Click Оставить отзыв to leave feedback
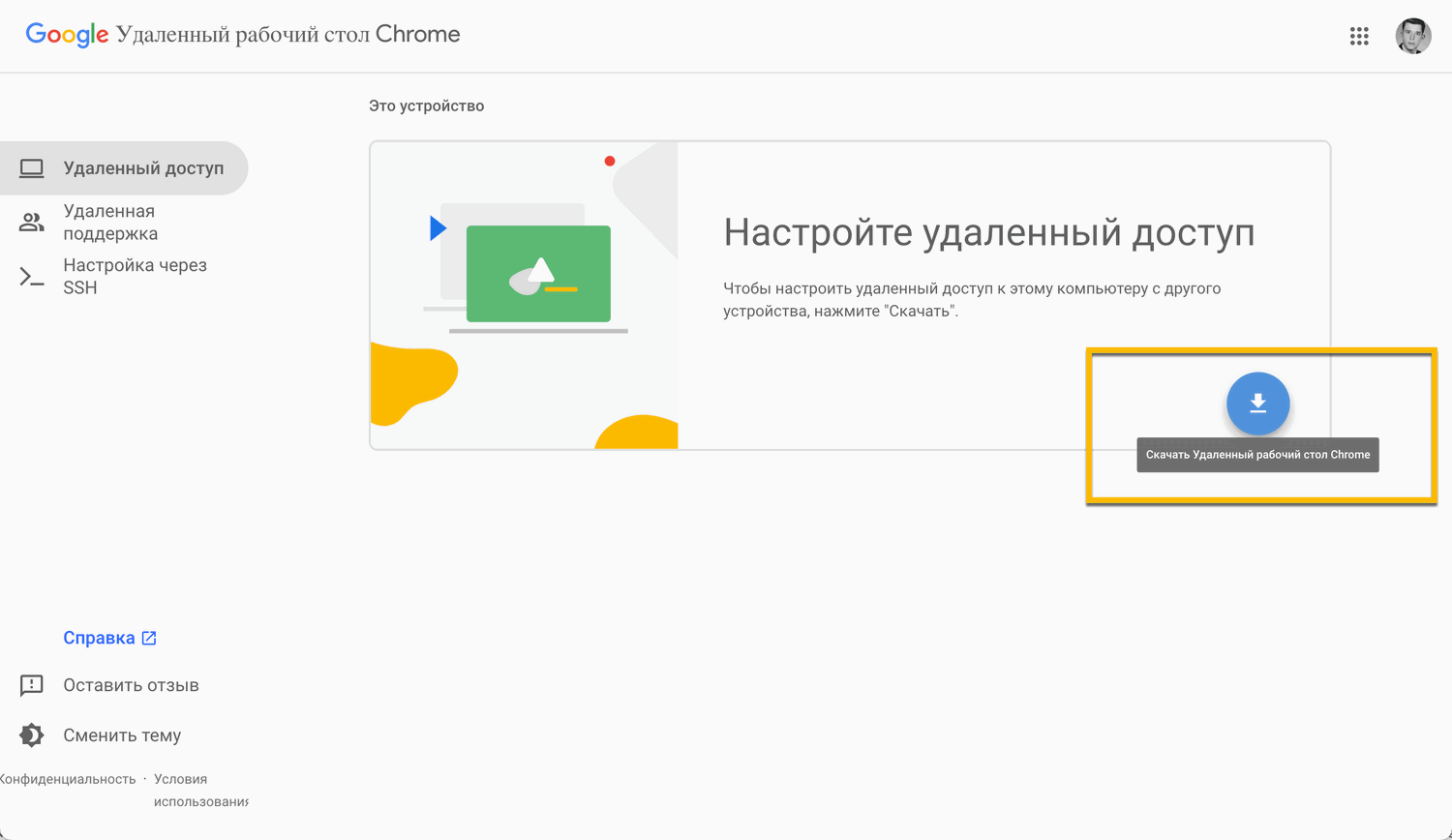Image resolution: width=1452 pixels, height=840 pixels. point(131,684)
